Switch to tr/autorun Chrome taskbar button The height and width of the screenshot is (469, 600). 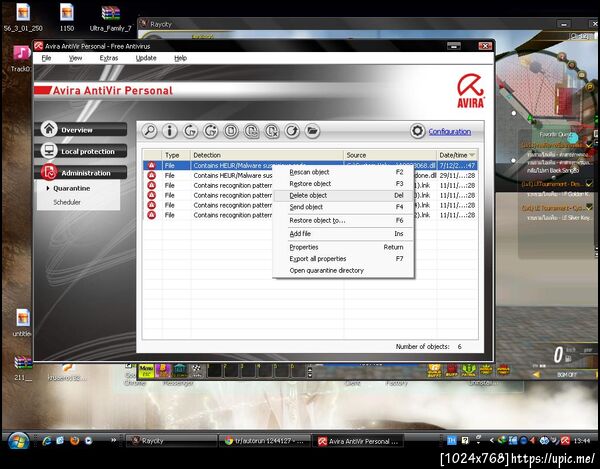(264, 441)
